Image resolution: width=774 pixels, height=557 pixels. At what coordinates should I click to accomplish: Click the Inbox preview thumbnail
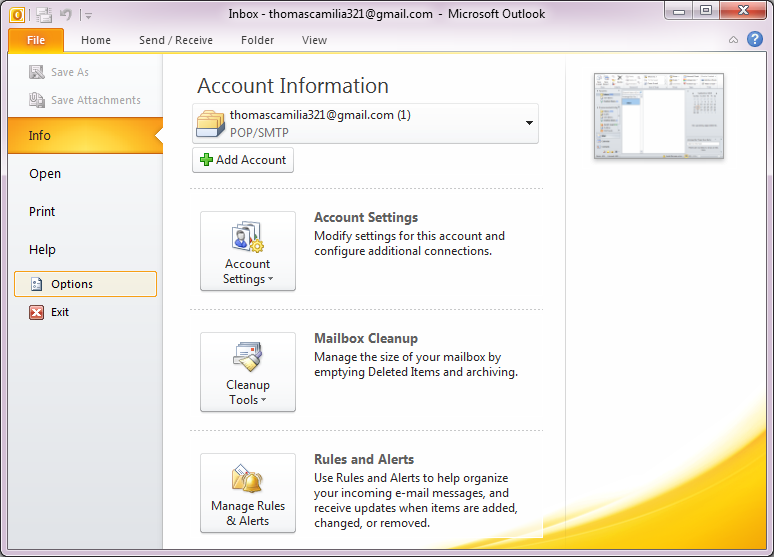[x=658, y=117]
